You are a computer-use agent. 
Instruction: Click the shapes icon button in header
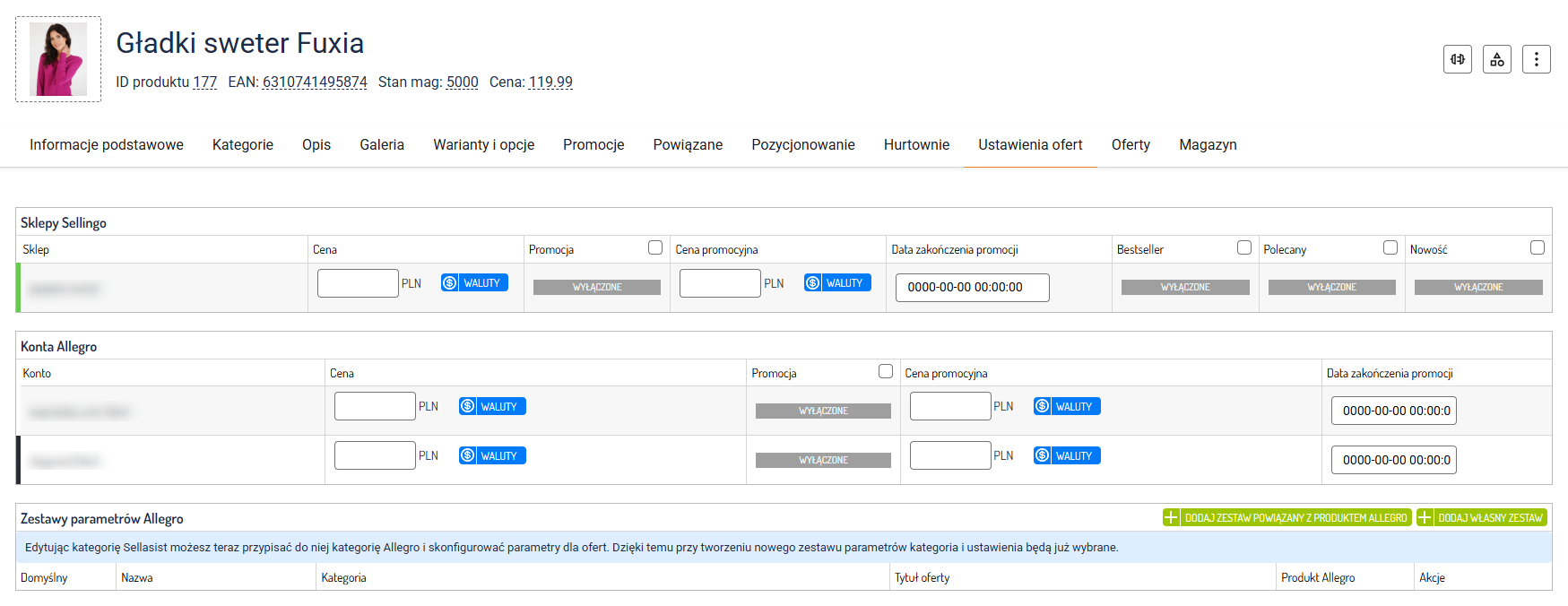1497,59
